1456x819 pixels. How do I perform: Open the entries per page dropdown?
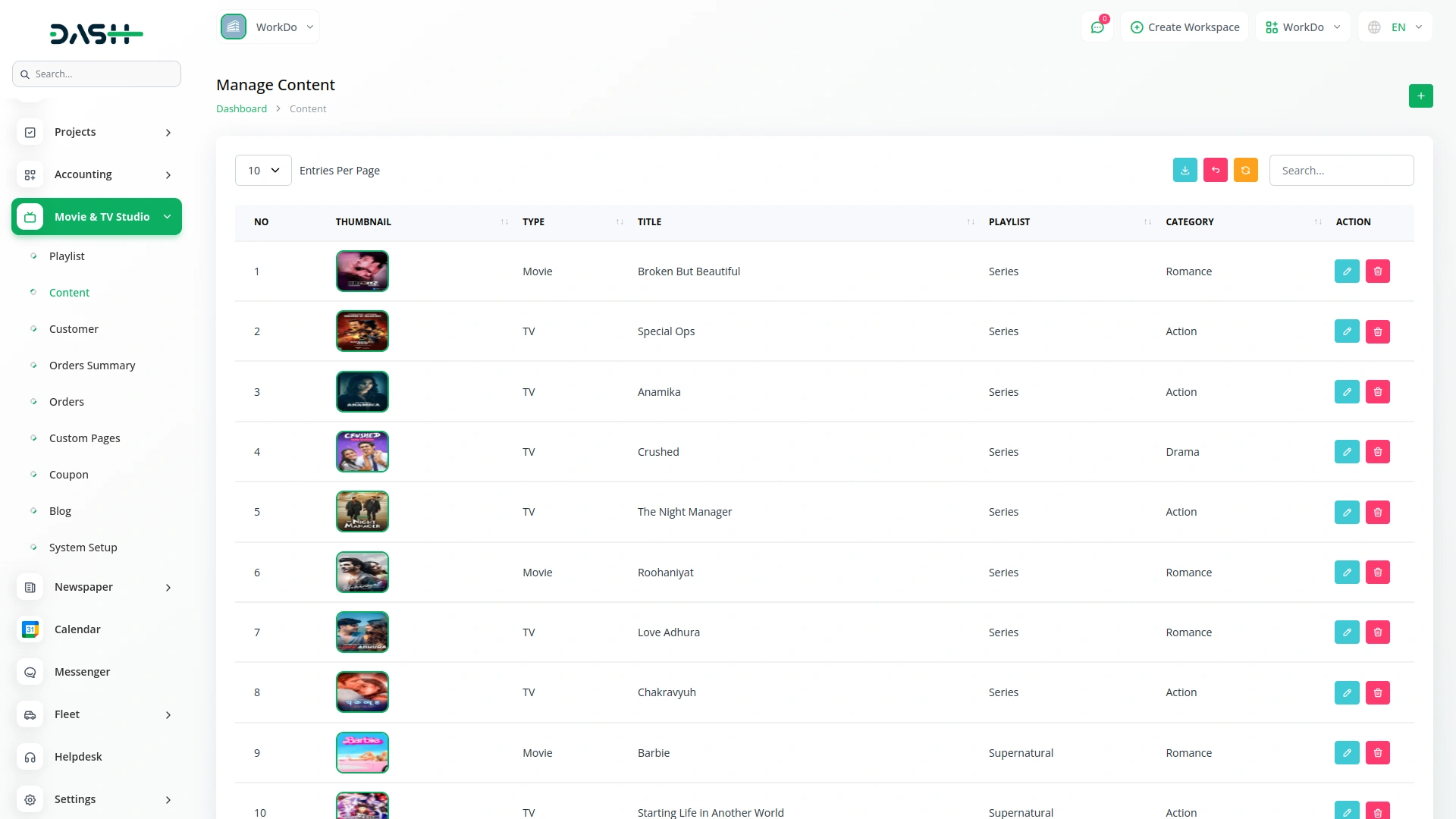tap(263, 171)
